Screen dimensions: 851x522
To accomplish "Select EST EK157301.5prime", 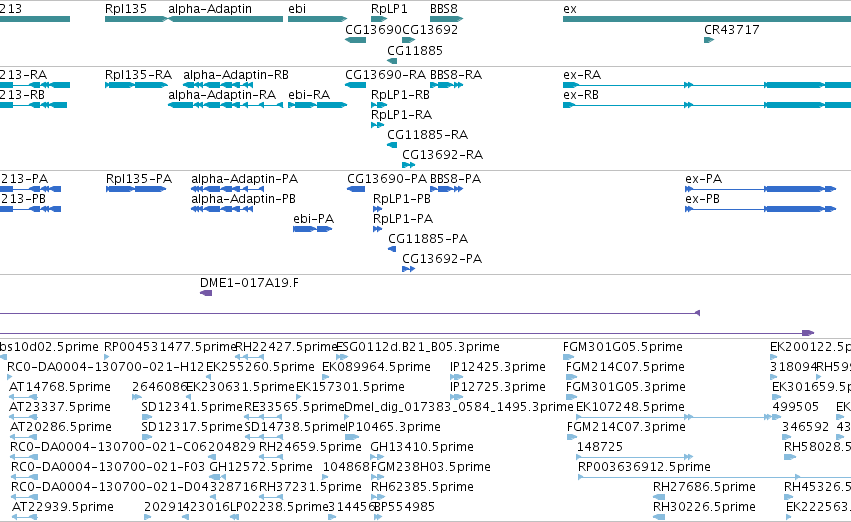I will click(351, 387).
